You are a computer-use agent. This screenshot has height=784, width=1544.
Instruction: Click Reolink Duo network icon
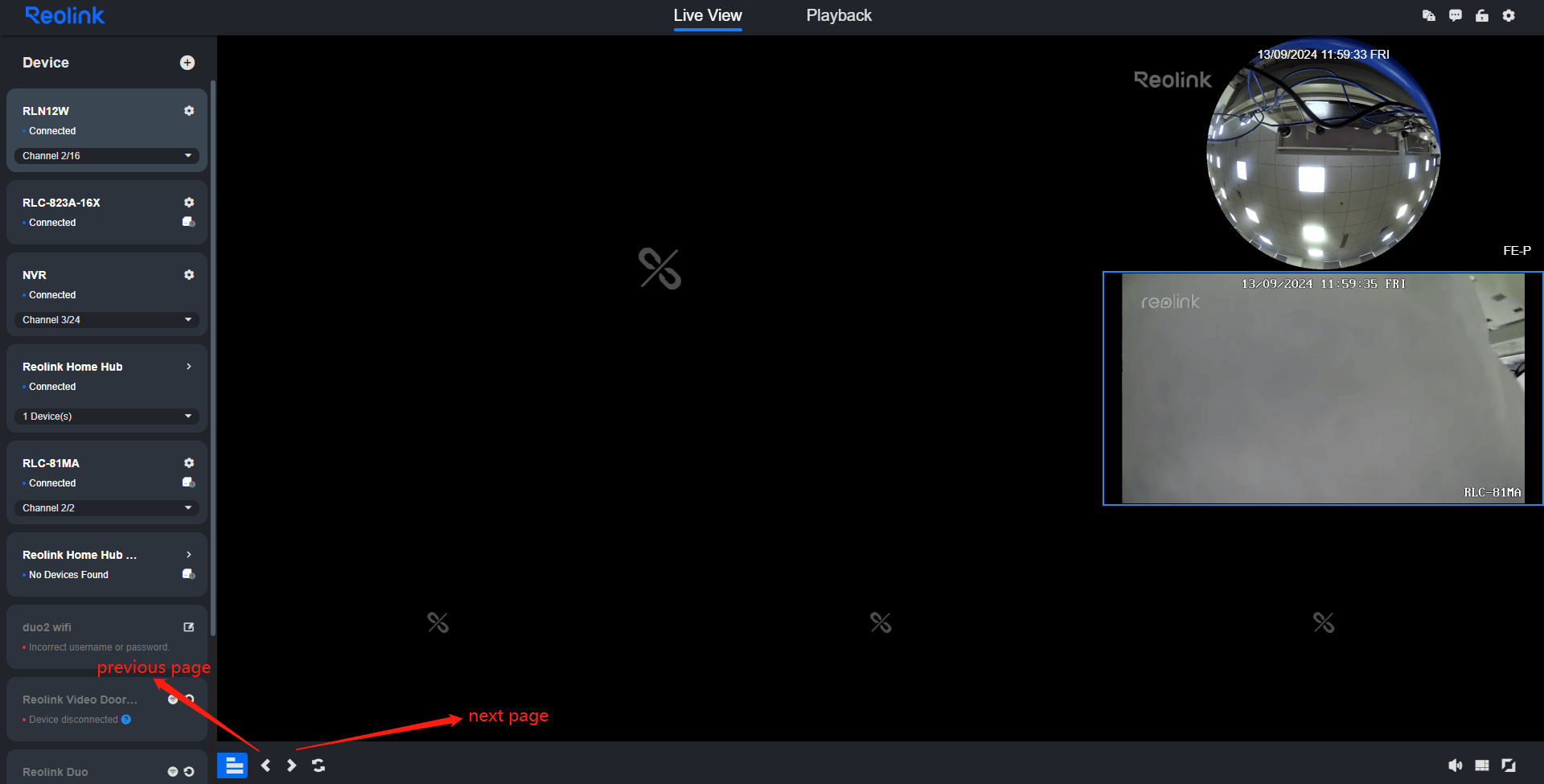point(172,772)
